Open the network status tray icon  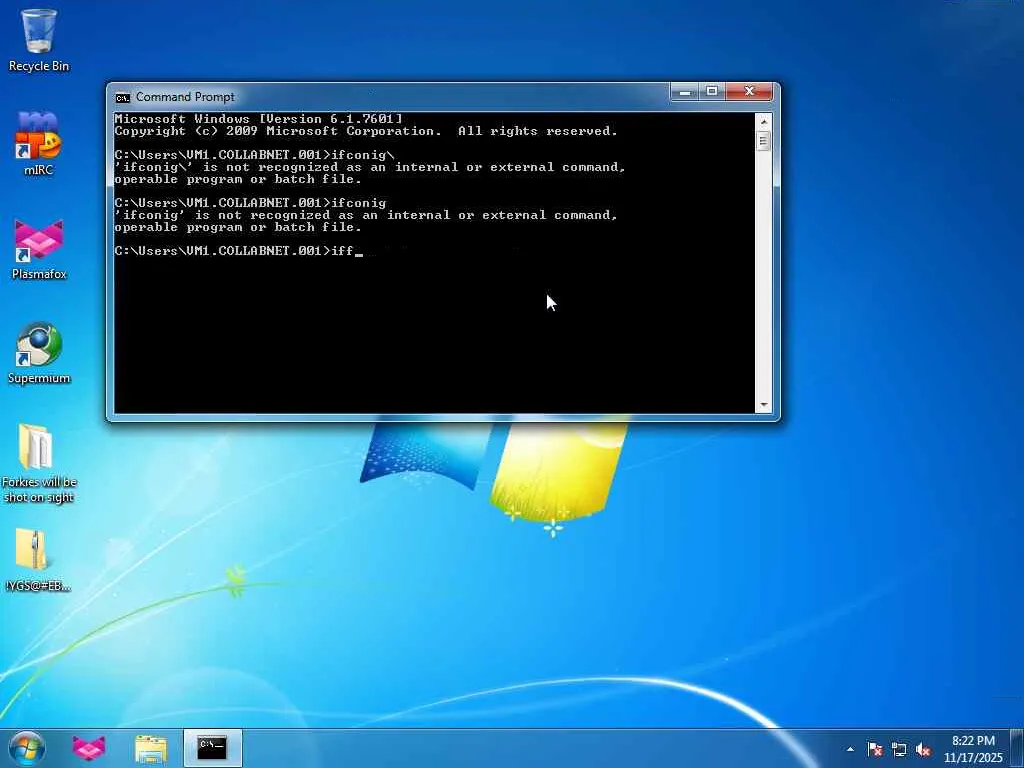pos(899,749)
